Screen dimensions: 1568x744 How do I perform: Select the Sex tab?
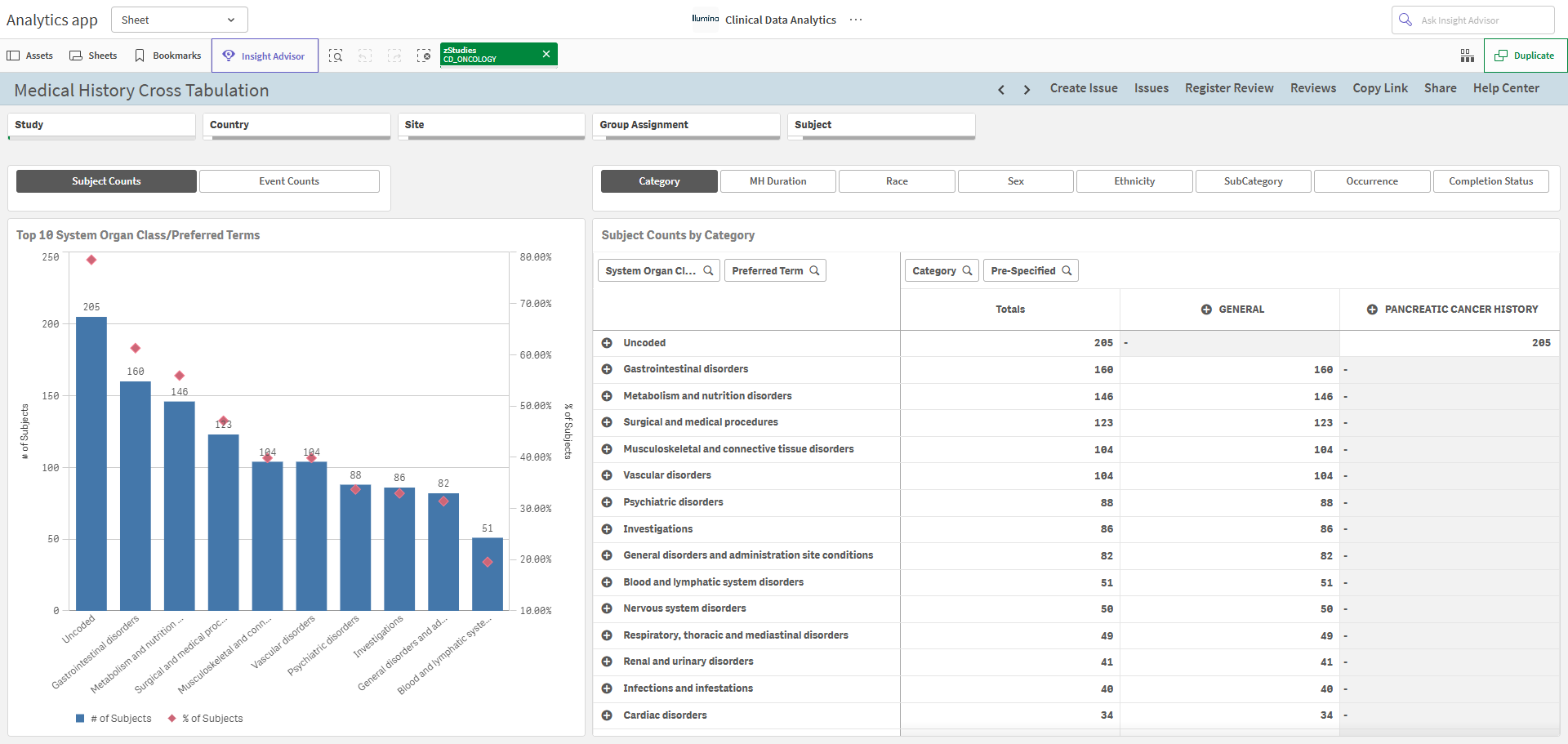(x=1016, y=181)
